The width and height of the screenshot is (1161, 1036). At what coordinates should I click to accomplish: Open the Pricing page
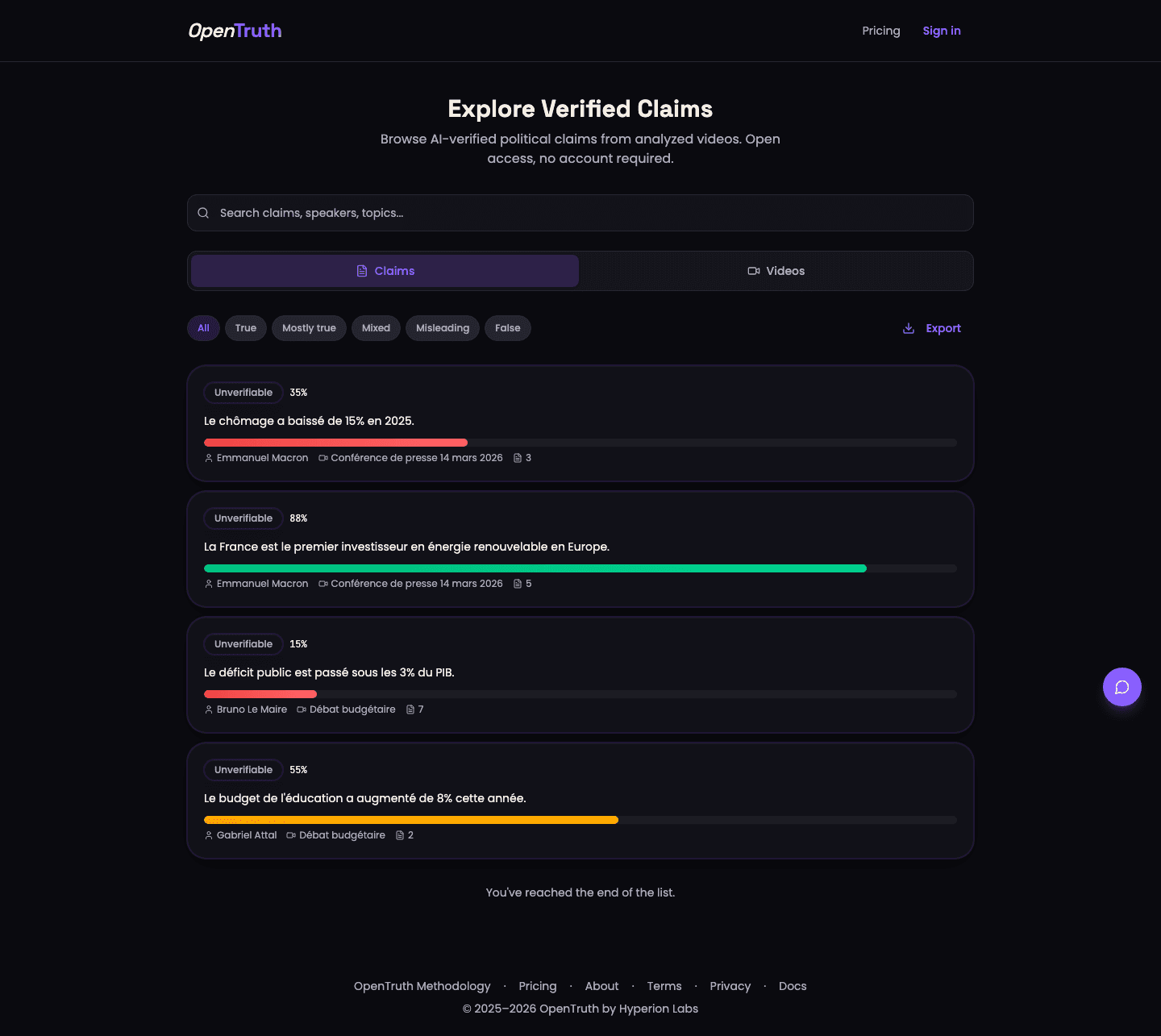point(881,31)
